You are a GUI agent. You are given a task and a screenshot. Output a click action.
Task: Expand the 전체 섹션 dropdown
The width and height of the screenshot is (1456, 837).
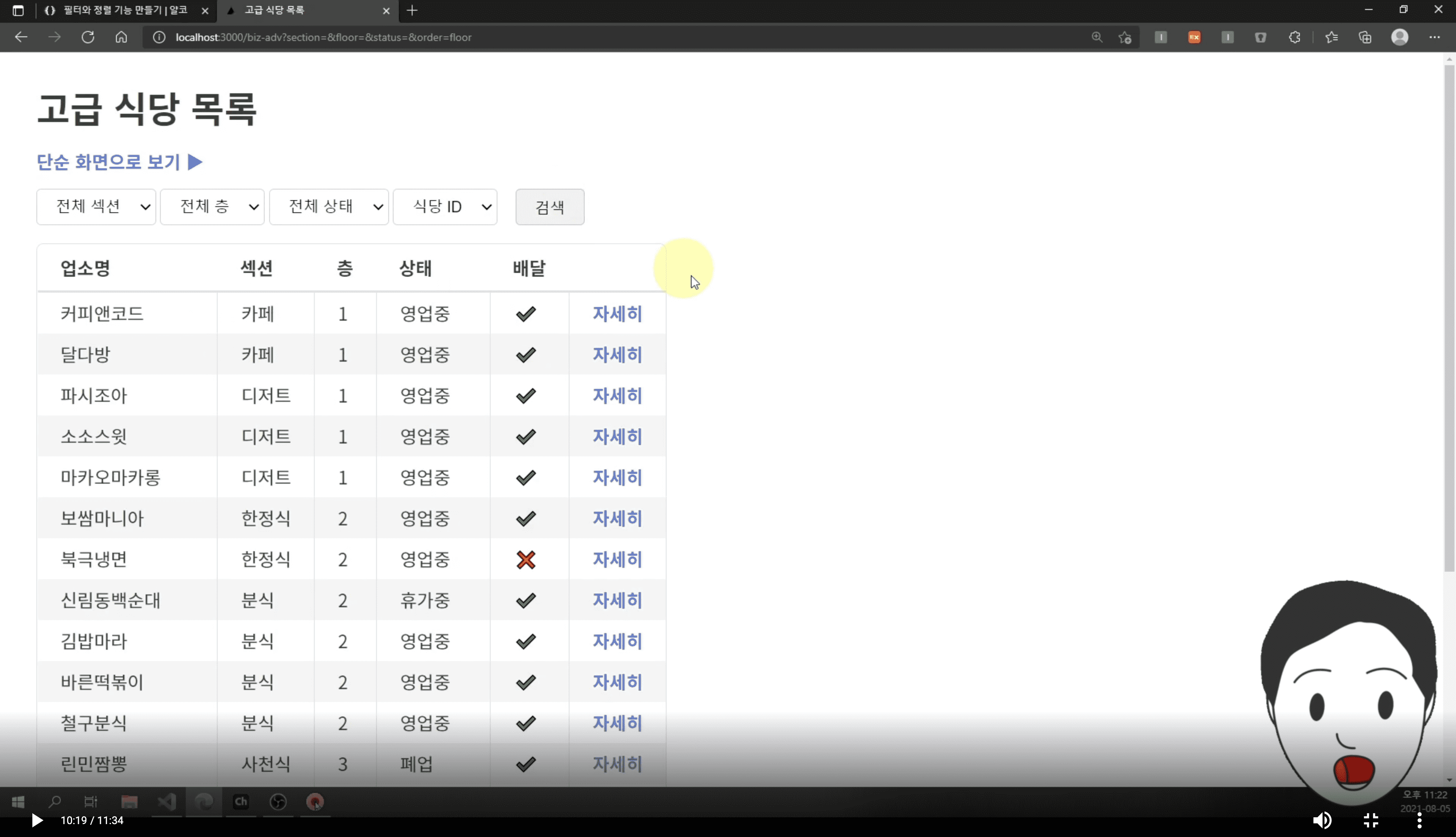[96, 207]
